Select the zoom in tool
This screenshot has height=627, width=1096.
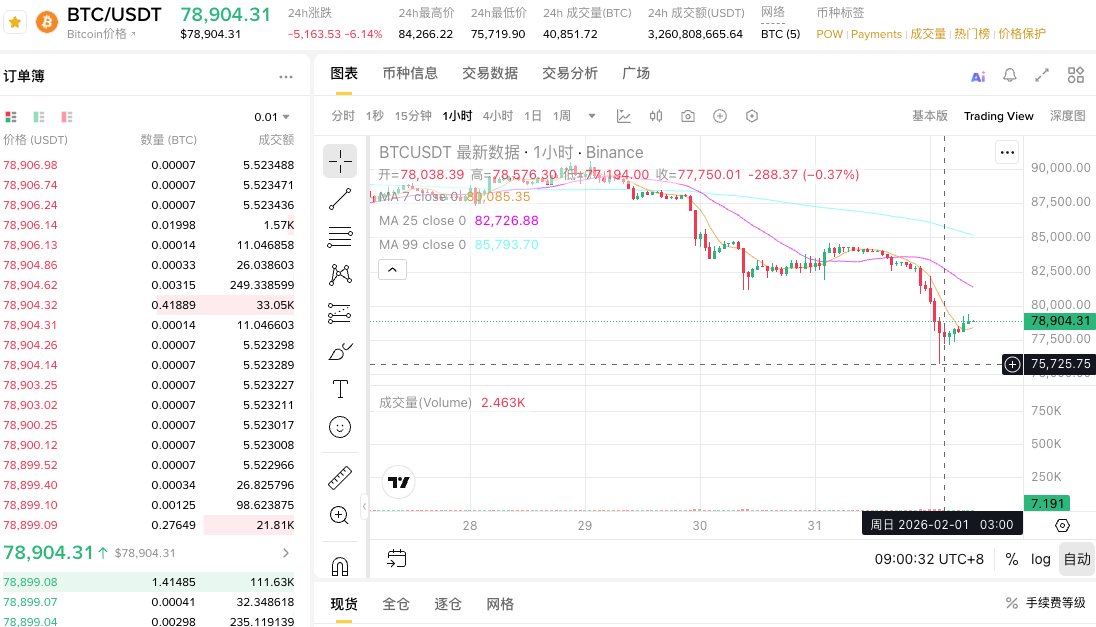pos(340,516)
